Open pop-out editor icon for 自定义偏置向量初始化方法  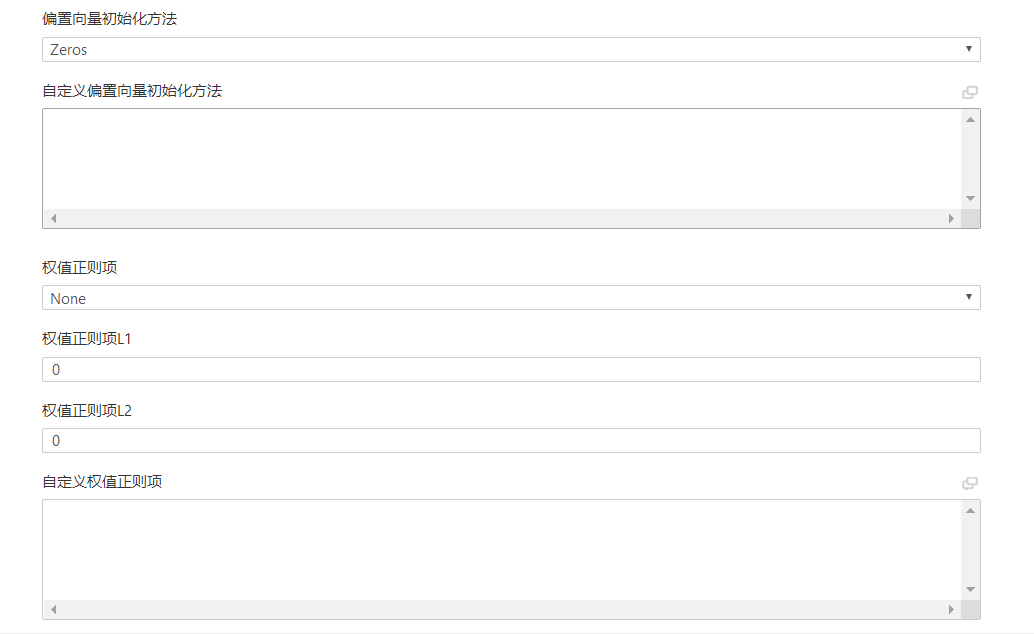pos(969,92)
